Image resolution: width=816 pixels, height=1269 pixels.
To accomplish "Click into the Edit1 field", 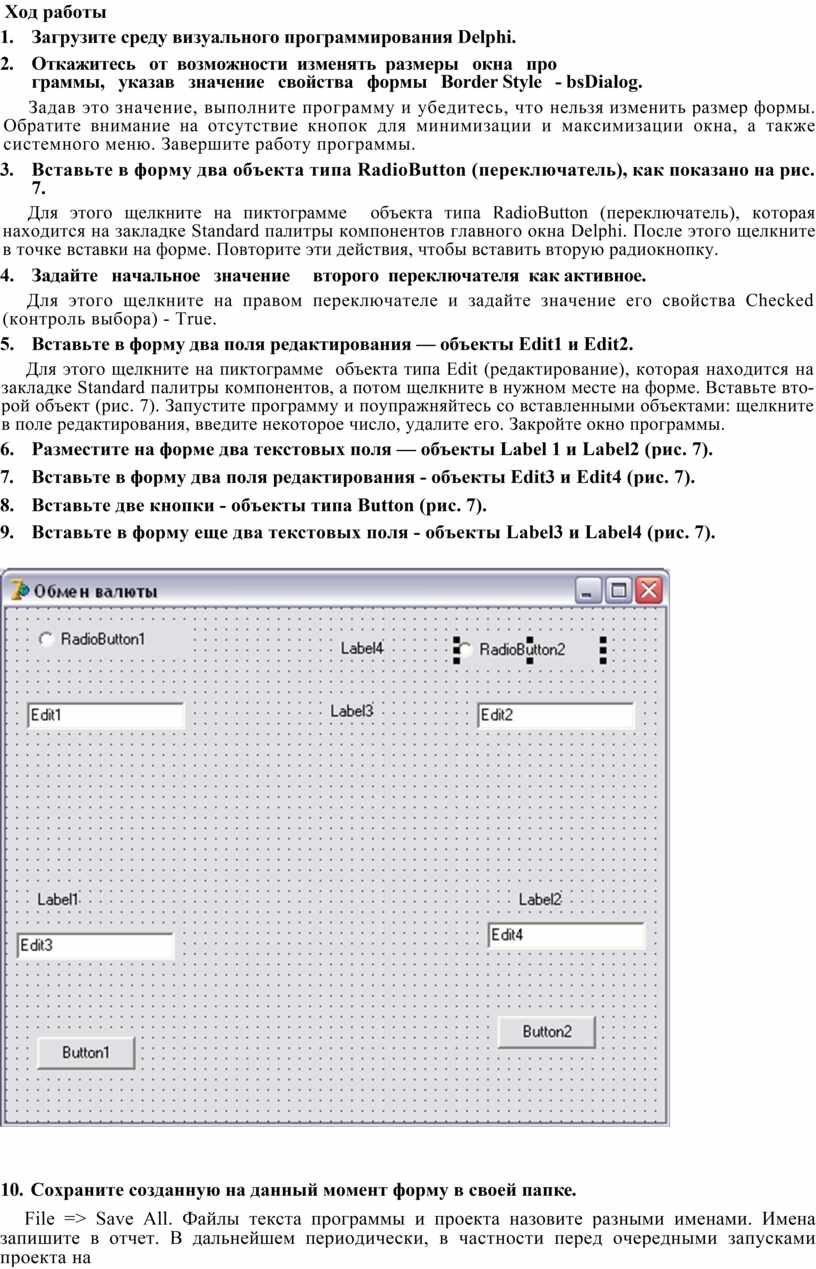I will pos(106,716).
